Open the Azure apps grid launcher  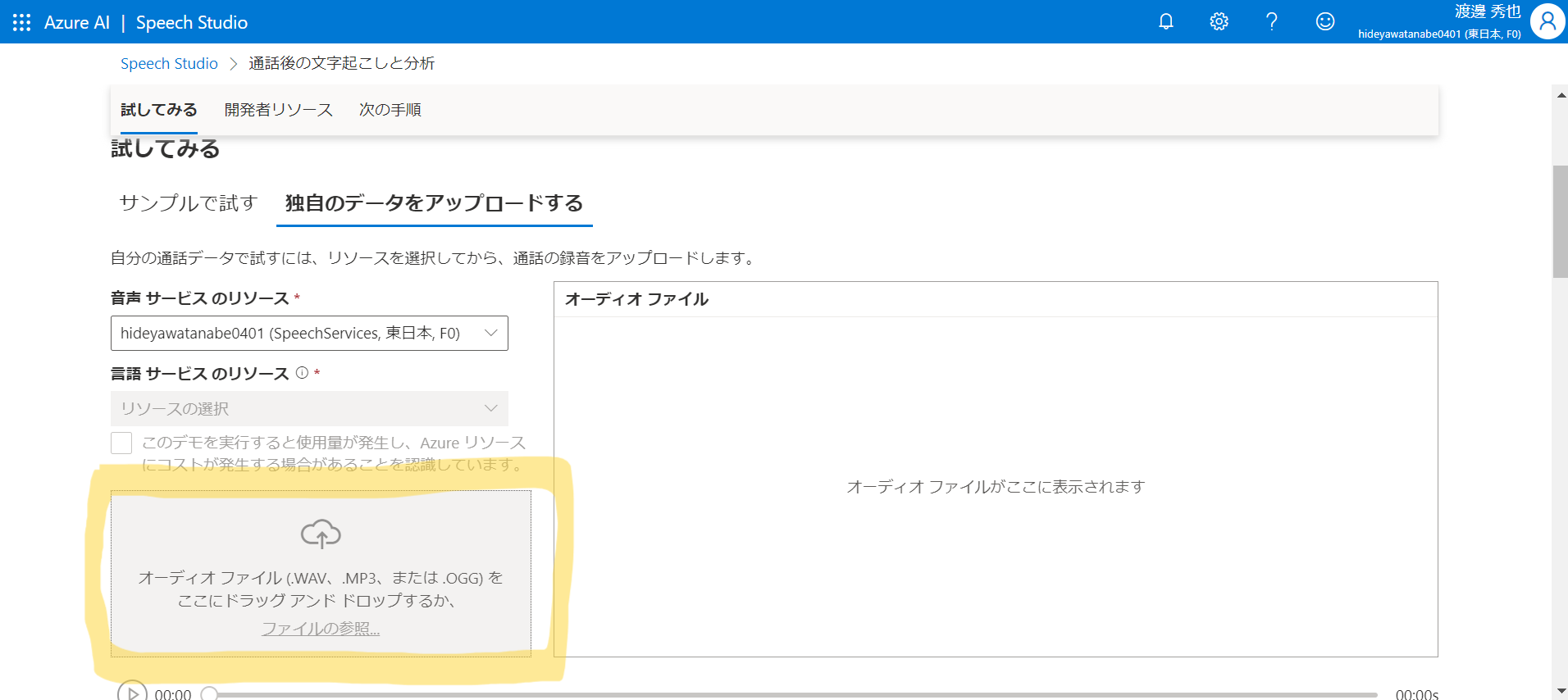pos(22,22)
